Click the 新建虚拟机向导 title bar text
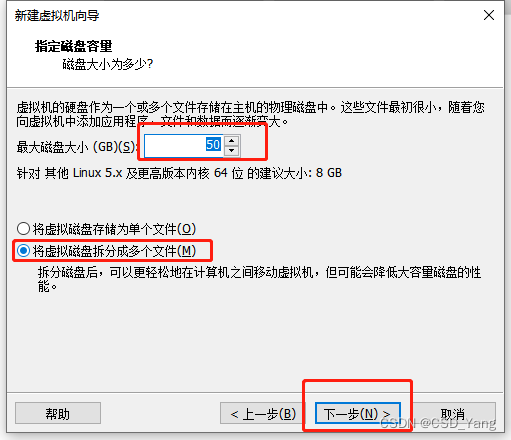Viewport: 511px width, 440px height. 57,16
